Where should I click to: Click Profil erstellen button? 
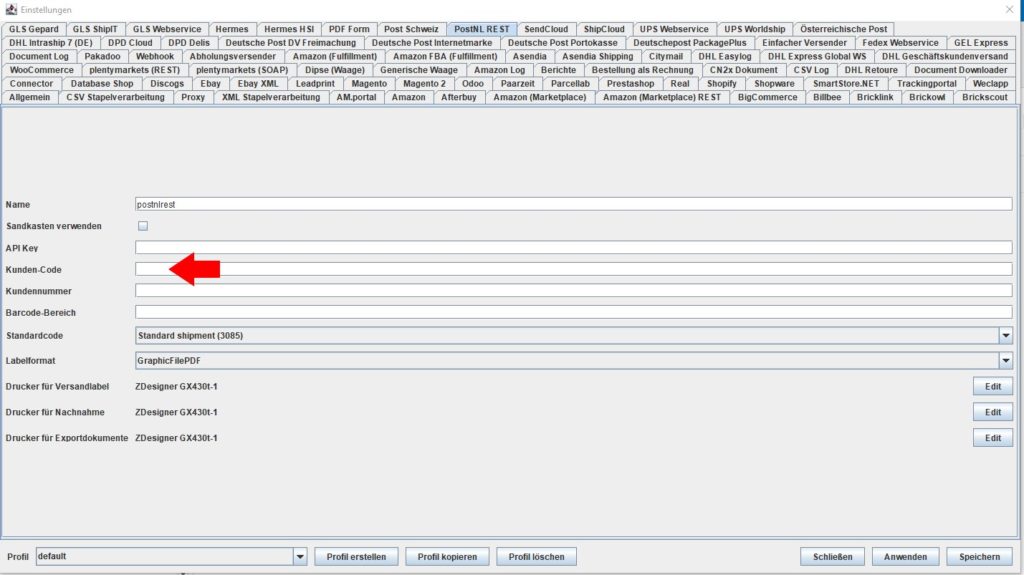[x=356, y=557]
